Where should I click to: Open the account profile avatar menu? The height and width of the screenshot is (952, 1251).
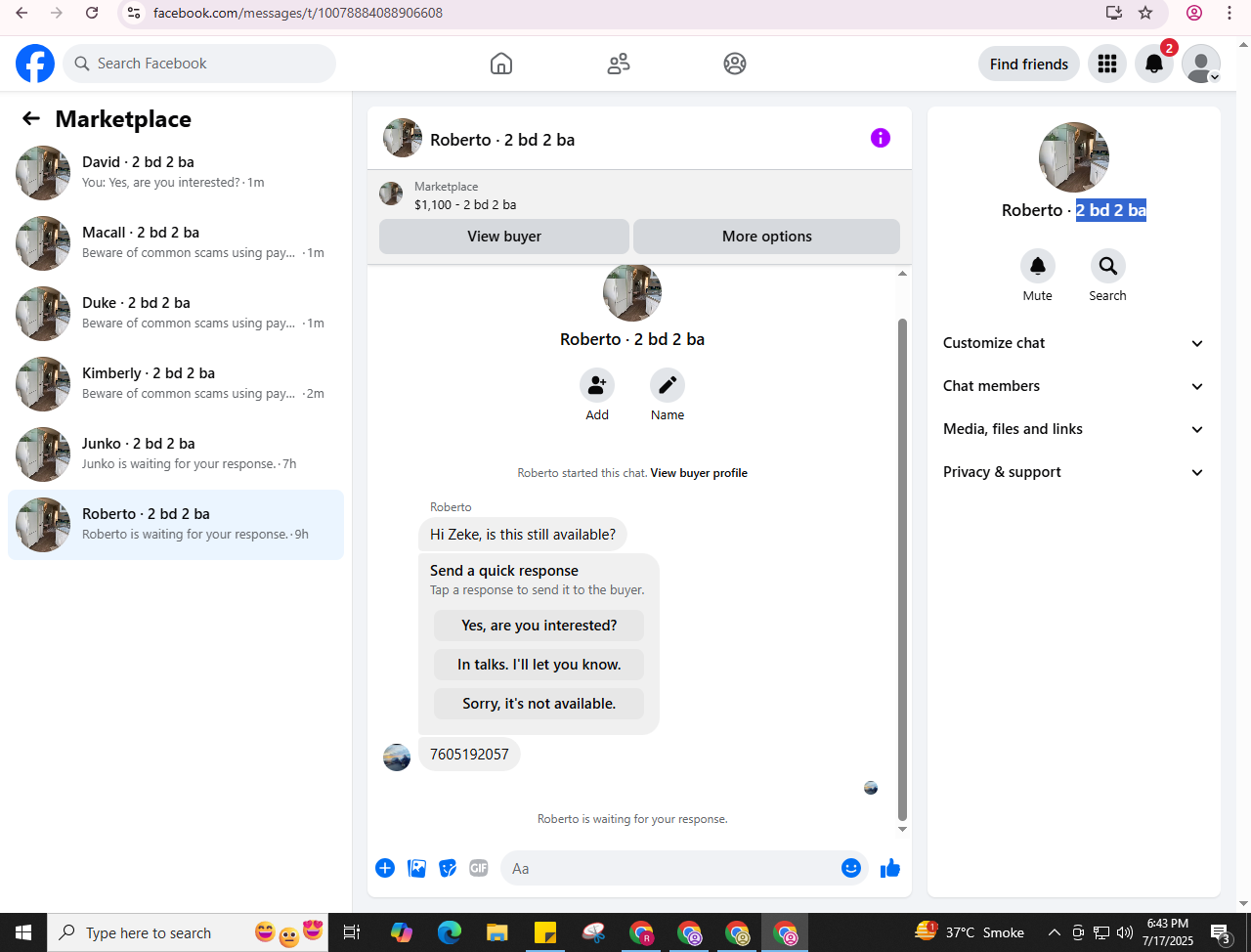pyautogui.click(x=1201, y=64)
